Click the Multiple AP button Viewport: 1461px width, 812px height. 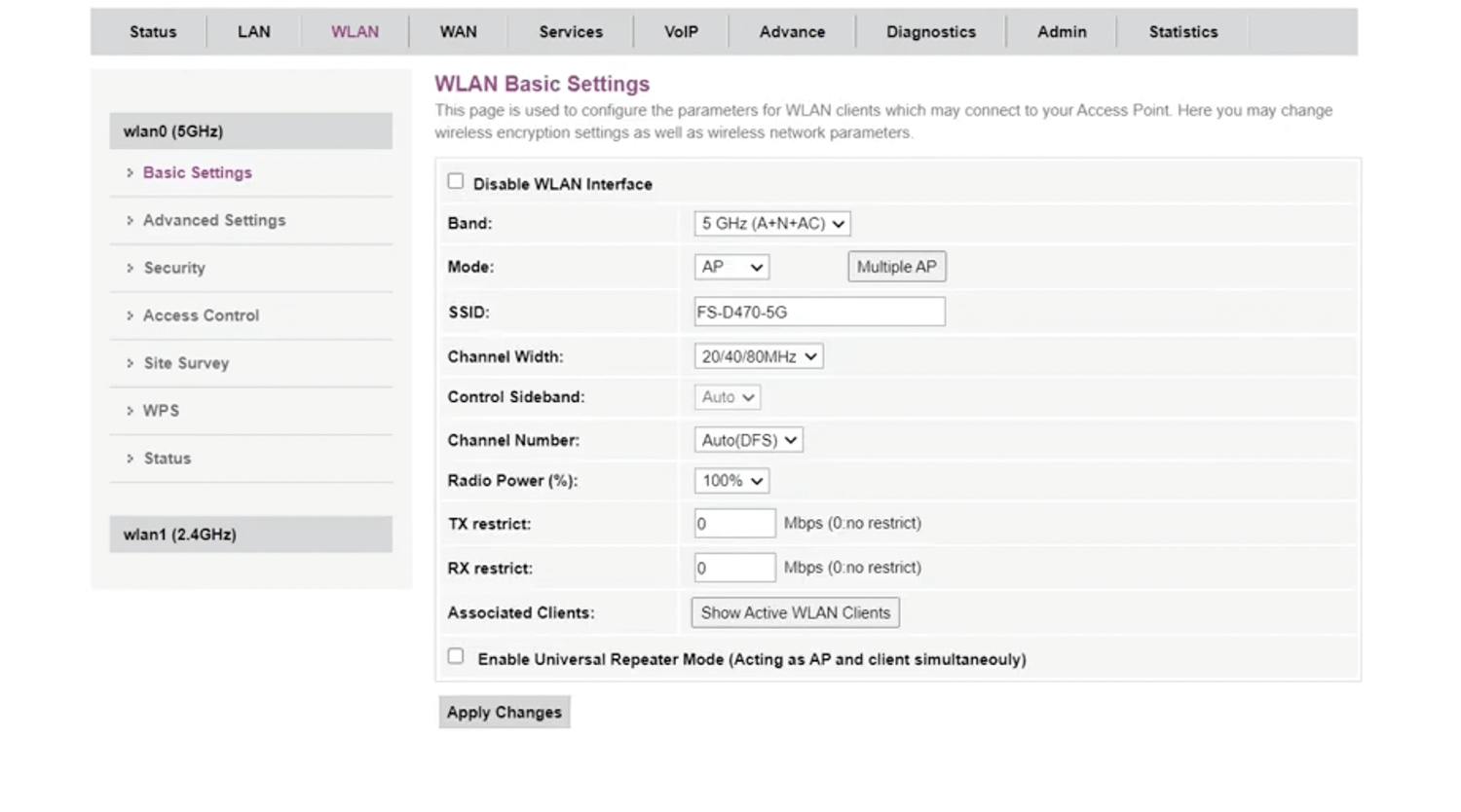pyautogui.click(x=896, y=267)
